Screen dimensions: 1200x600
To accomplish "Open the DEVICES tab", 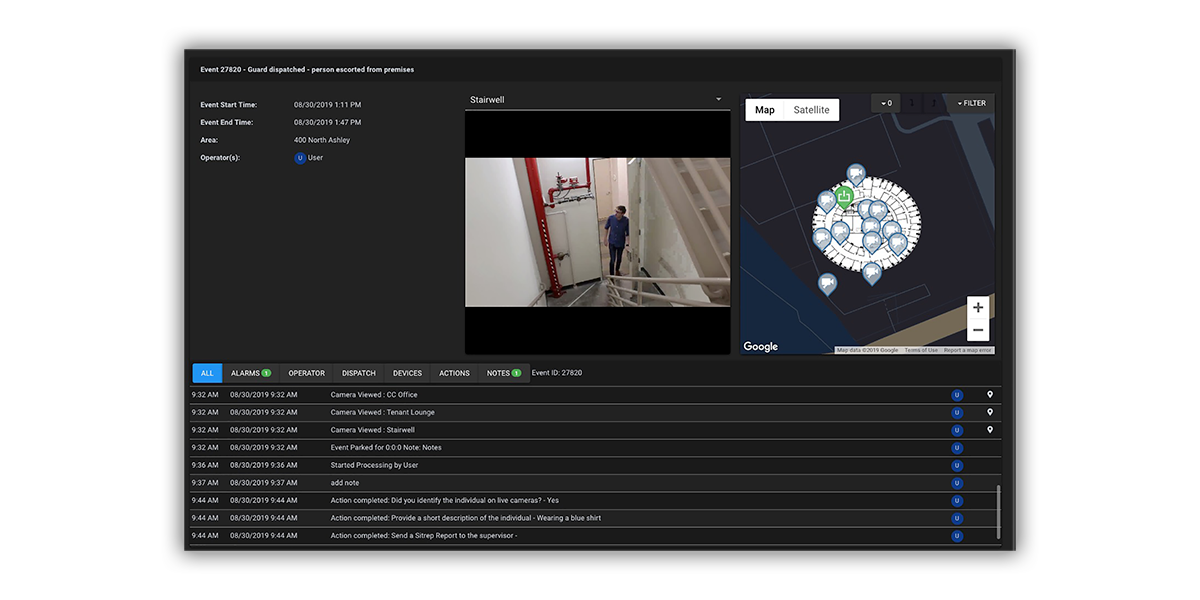I will [407, 373].
